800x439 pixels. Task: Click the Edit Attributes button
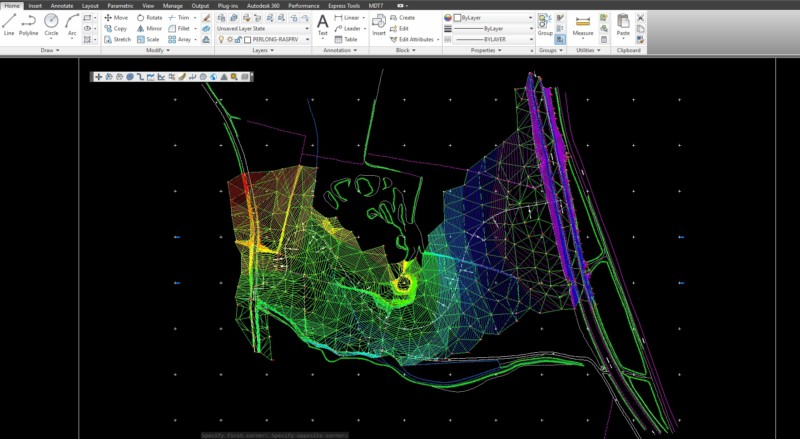(x=413, y=39)
